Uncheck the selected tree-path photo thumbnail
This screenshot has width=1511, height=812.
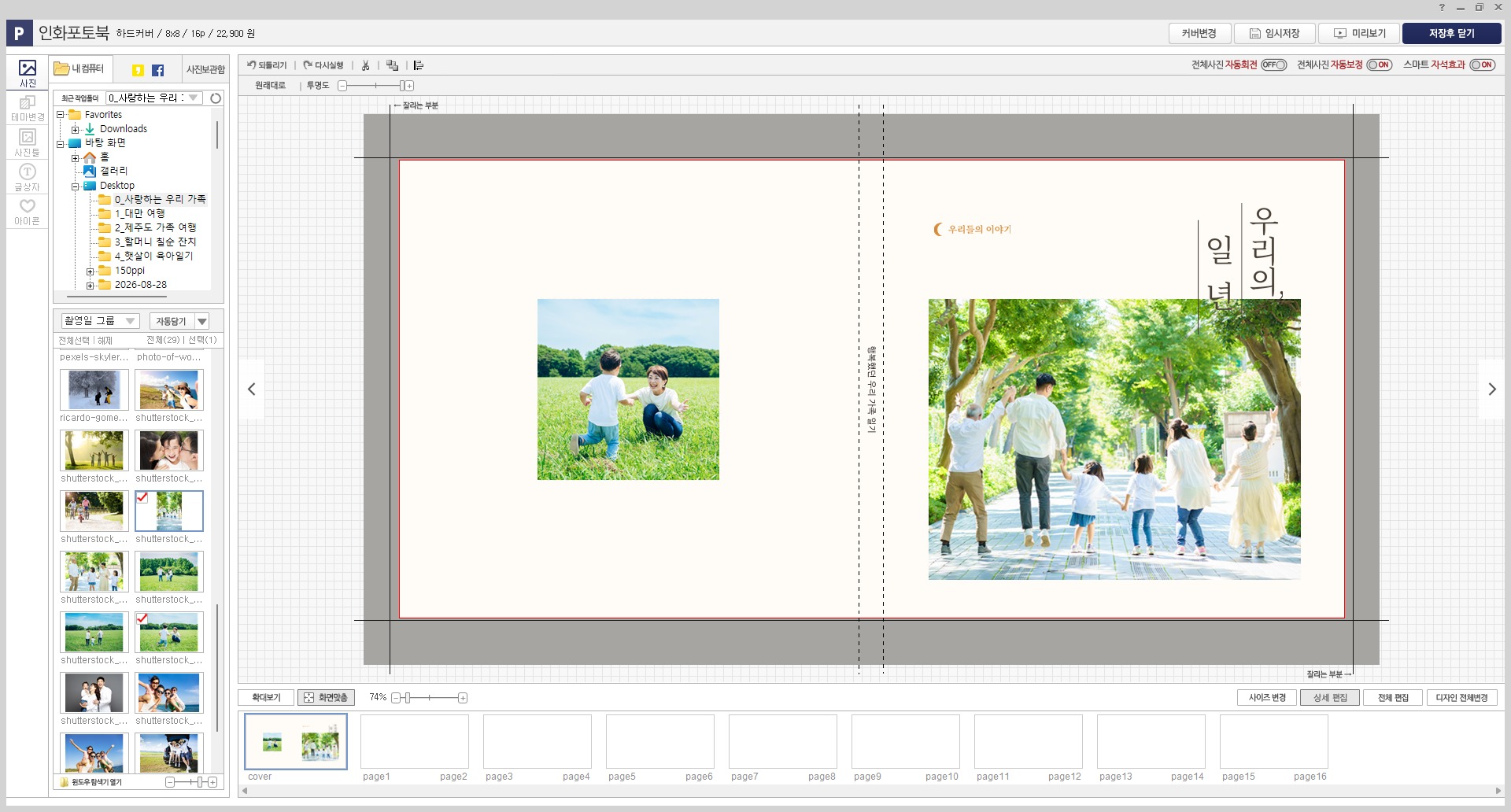click(x=142, y=497)
